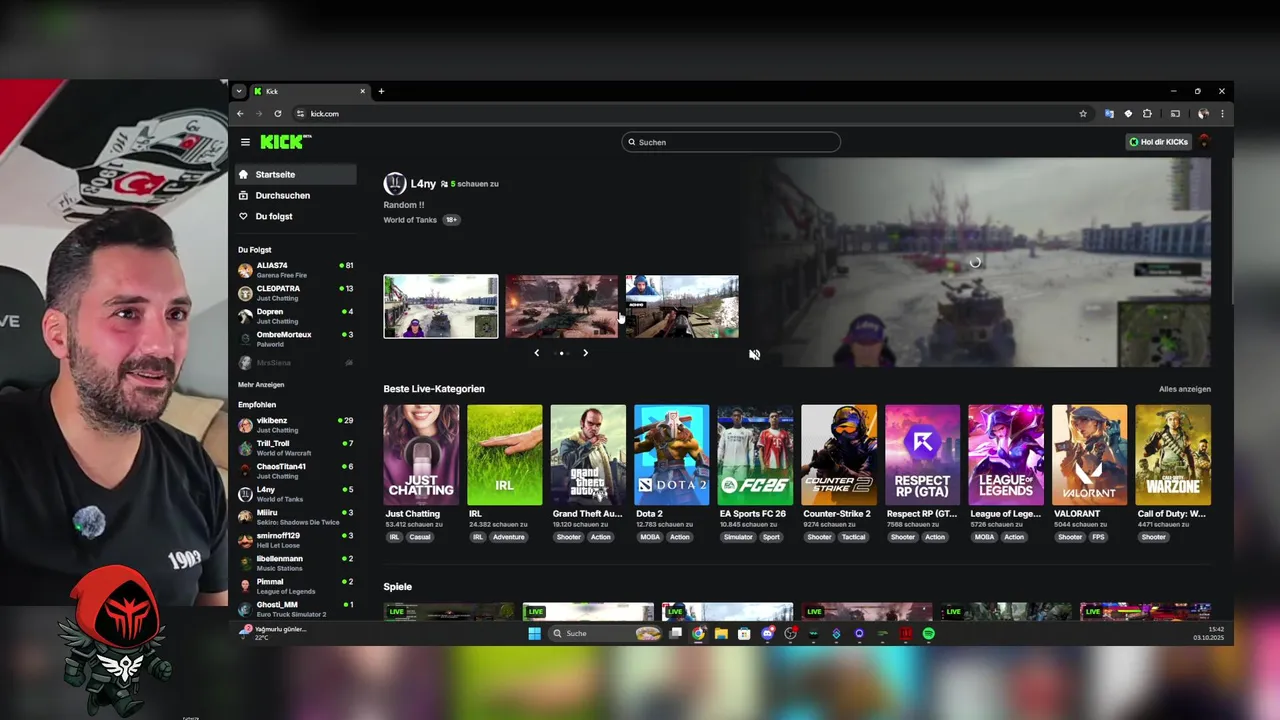Image resolution: width=1280 pixels, height=720 pixels.
Task: Focus the Suchen search field
Action: click(x=731, y=142)
